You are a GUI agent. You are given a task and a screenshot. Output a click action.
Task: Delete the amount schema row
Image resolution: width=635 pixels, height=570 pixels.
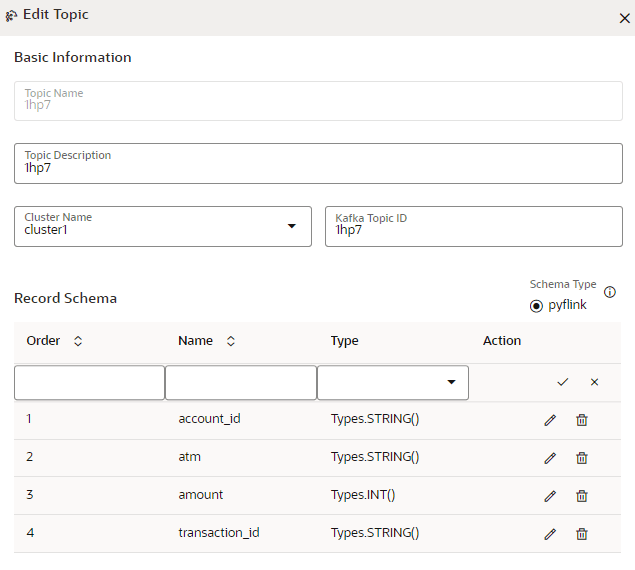pyautogui.click(x=582, y=496)
